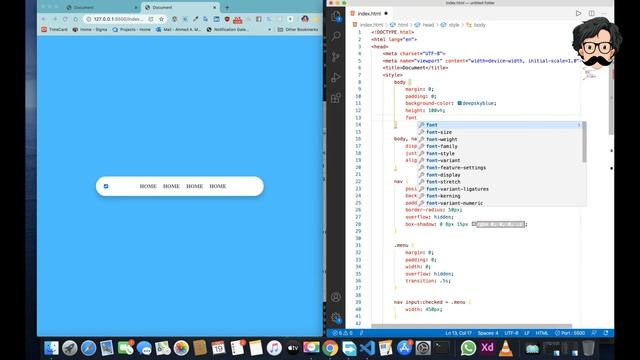Image resolution: width=640 pixels, height=360 pixels.
Task: Open the Chrome profile avatar
Action: (305, 19)
